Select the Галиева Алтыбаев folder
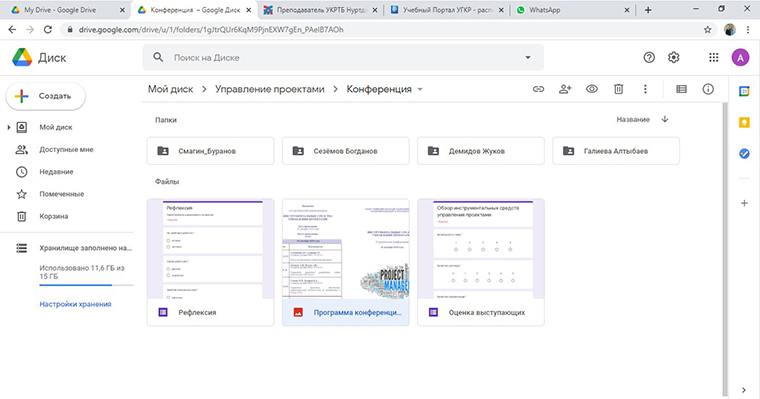 coord(616,151)
